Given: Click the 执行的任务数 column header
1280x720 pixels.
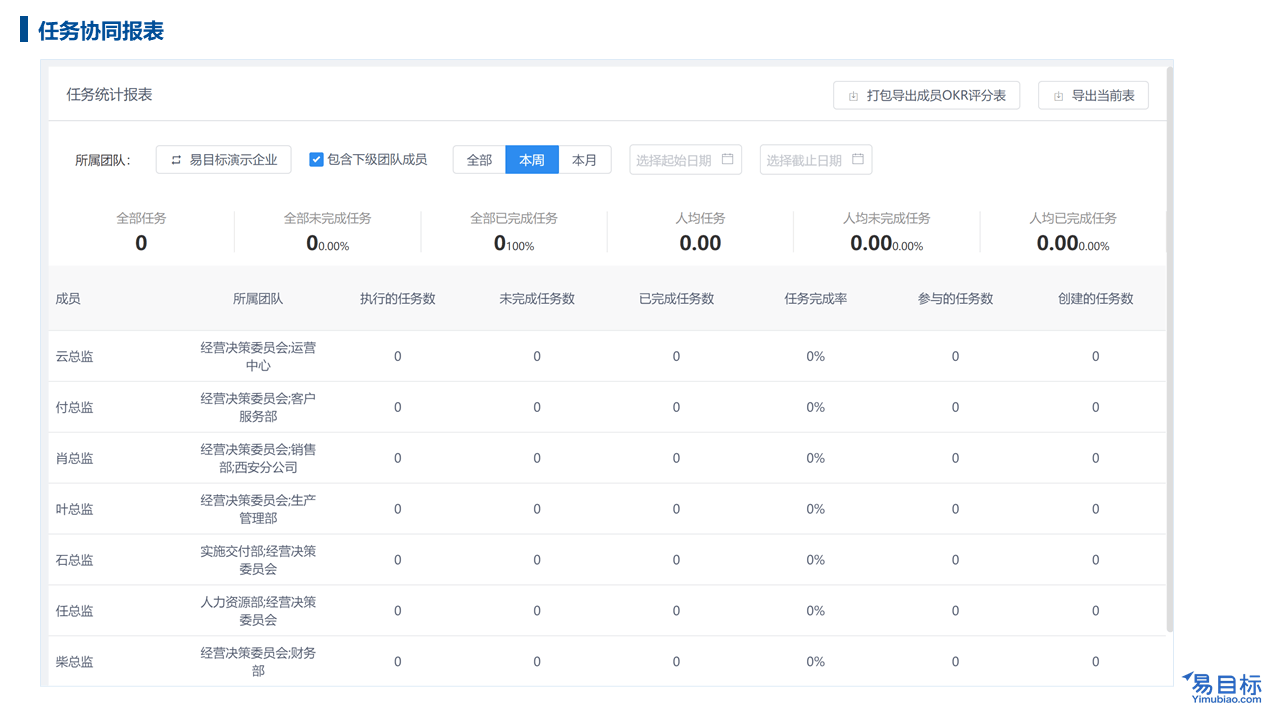Looking at the screenshot, I should [398, 299].
